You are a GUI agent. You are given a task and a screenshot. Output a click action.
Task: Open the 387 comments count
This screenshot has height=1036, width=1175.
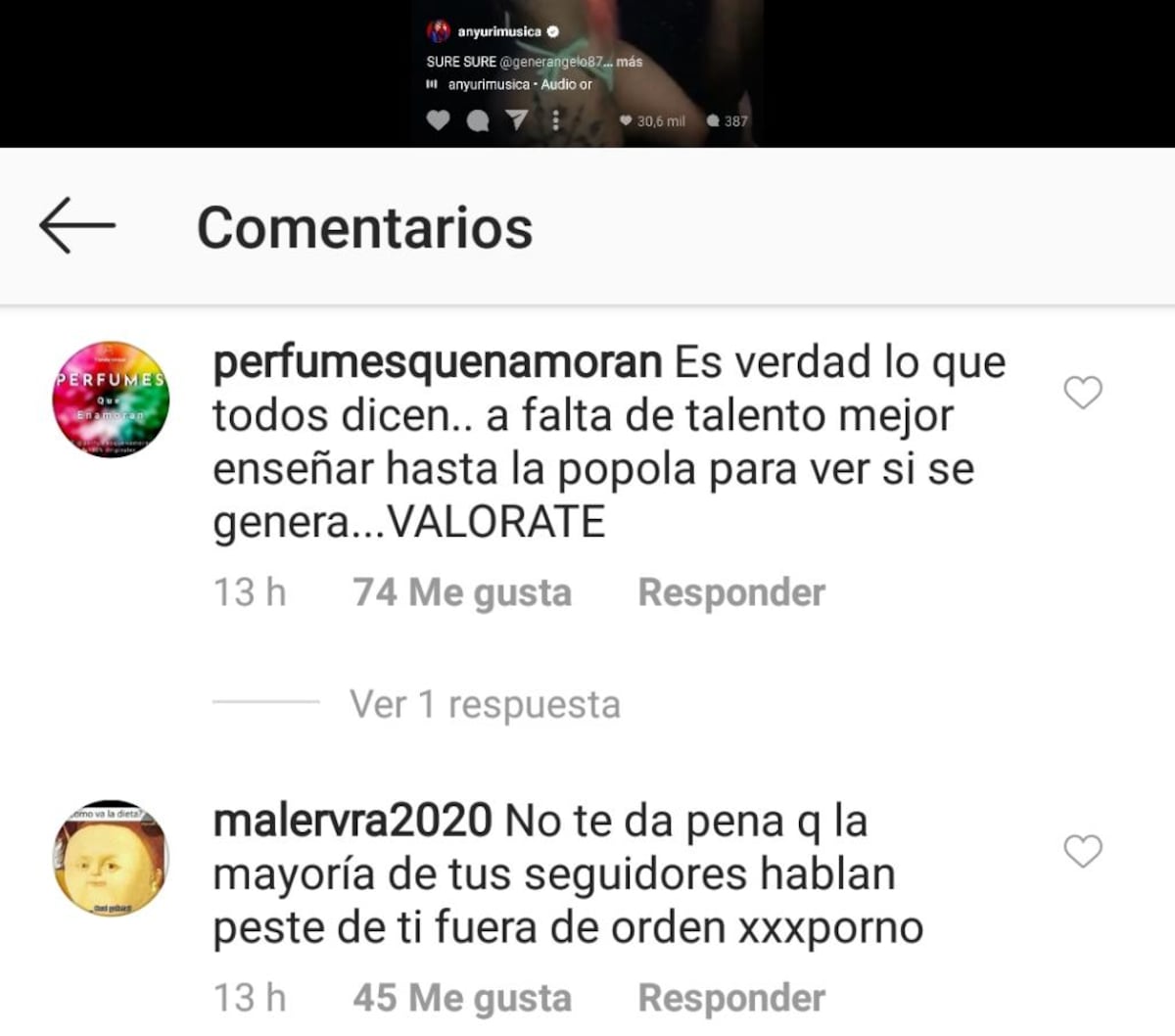coord(728,121)
